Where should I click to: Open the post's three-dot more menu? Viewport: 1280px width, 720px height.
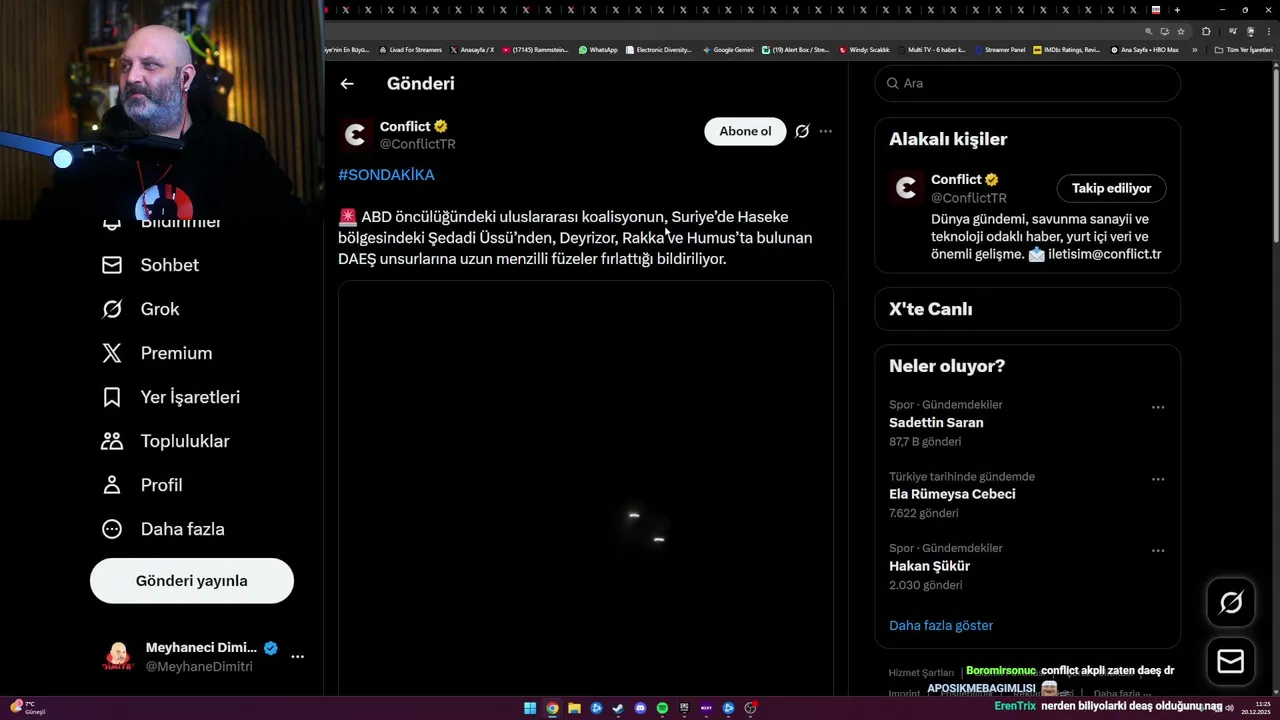point(825,131)
